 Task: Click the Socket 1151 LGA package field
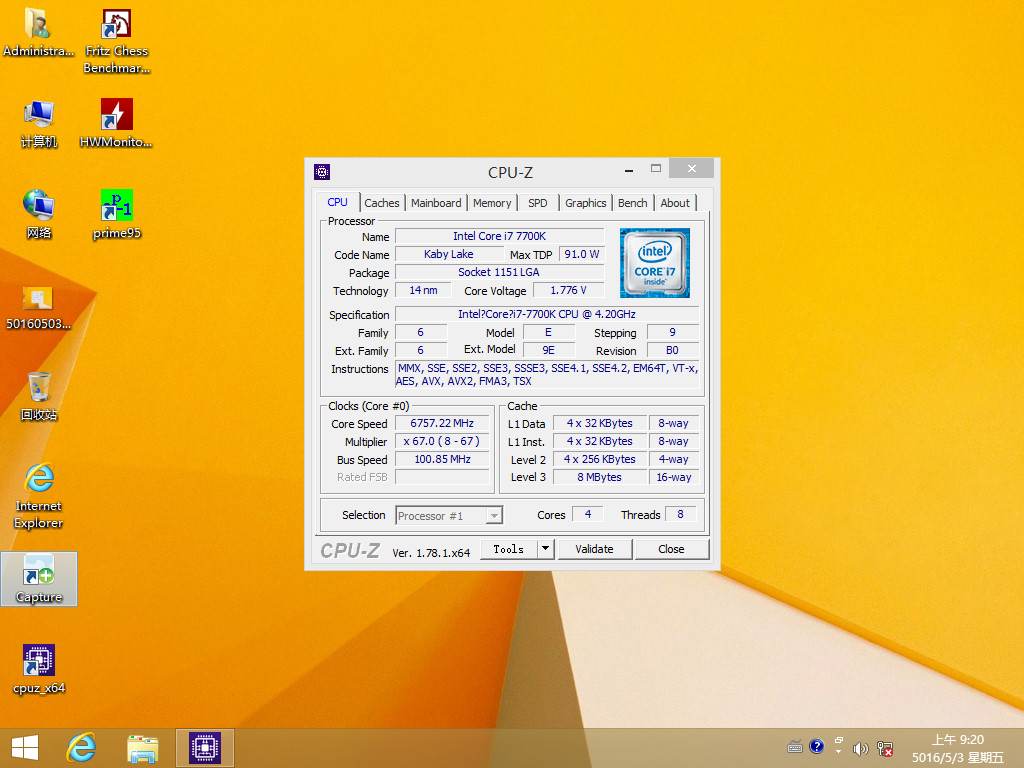click(x=500, y=272)
